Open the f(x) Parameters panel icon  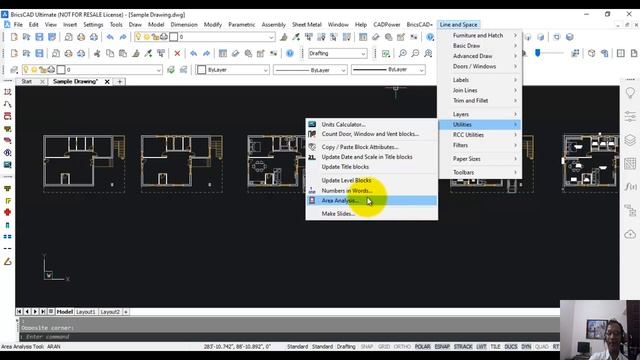(x=630, y=187)
